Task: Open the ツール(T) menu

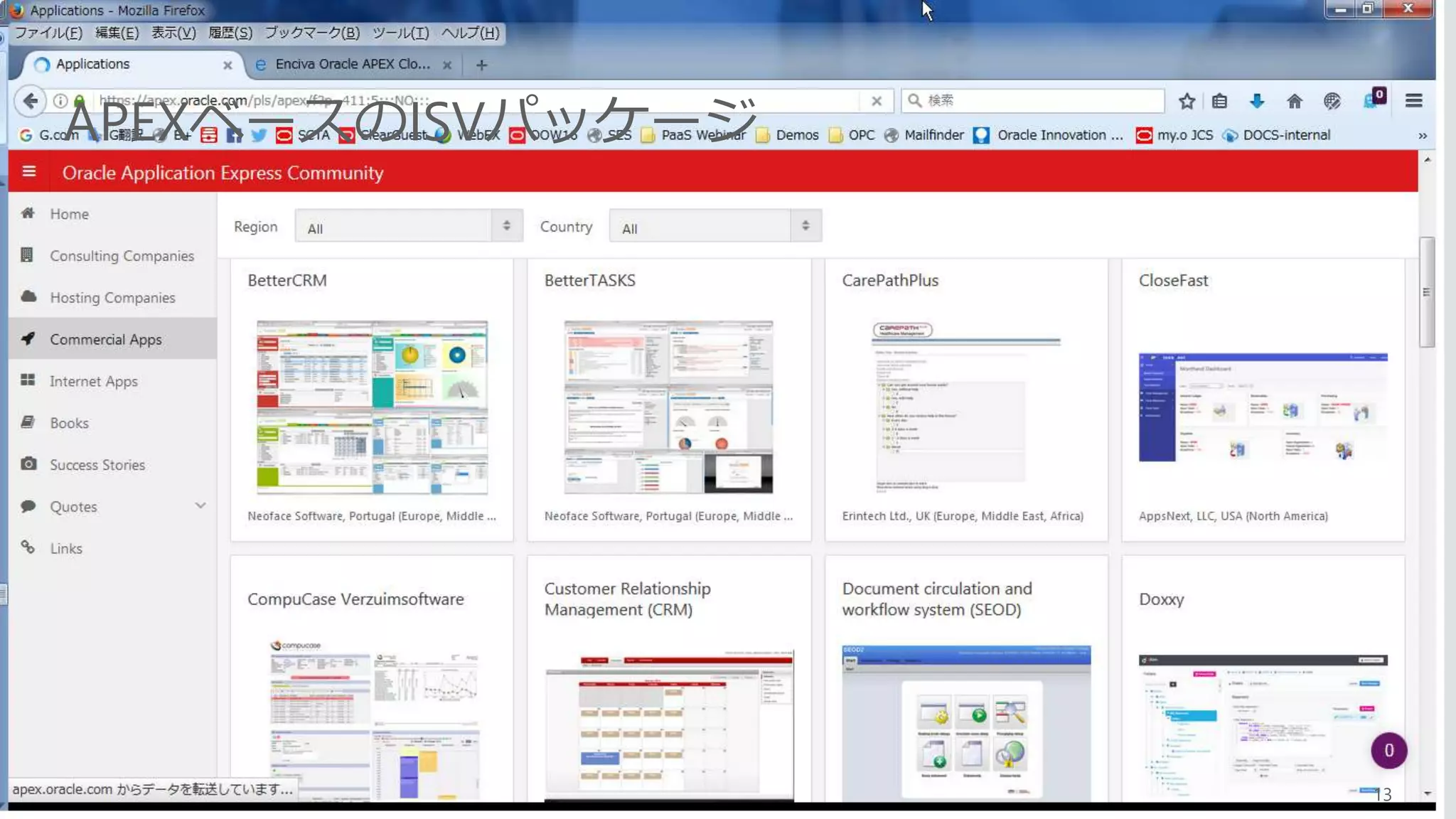Action: tap(400, 33)
